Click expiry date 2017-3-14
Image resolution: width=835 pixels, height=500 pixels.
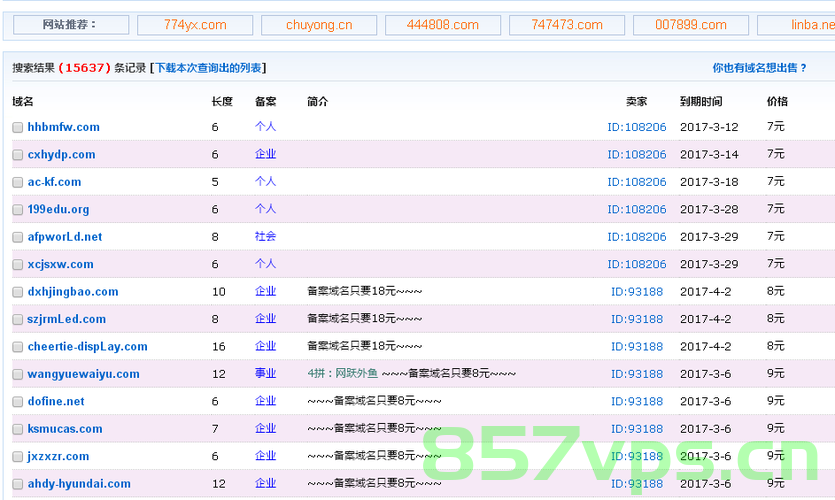click(x=709, y=155)
